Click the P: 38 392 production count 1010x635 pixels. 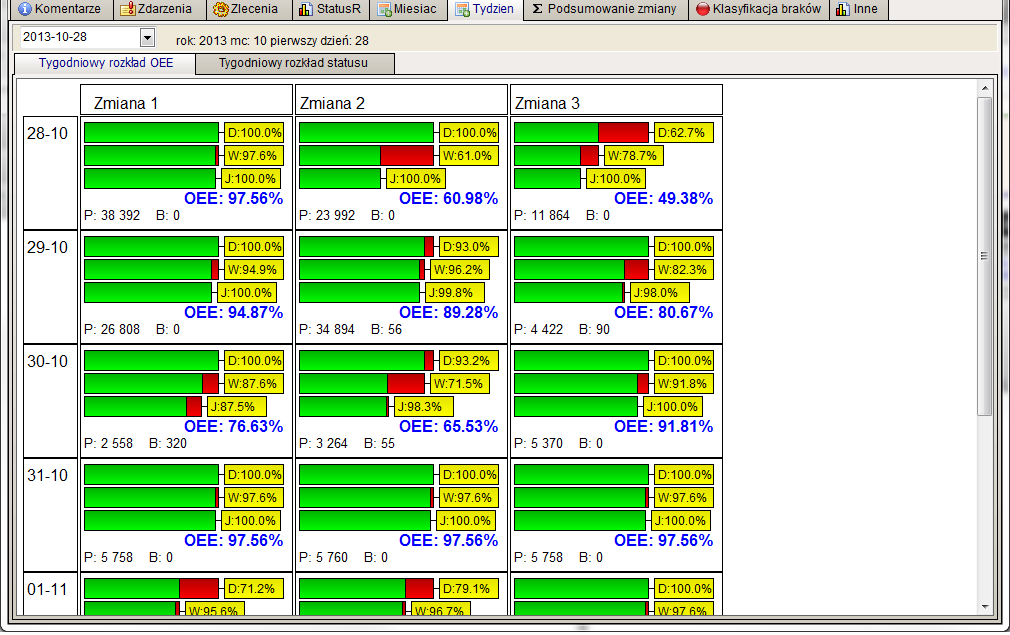pyautogui.click(x=112, y=216)
